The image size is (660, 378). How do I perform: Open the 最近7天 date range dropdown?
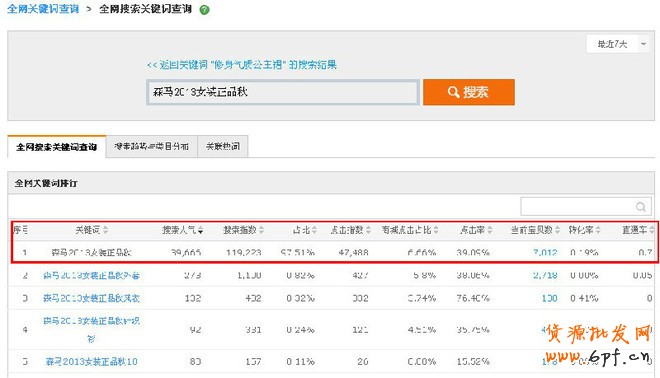coord(617,44)
